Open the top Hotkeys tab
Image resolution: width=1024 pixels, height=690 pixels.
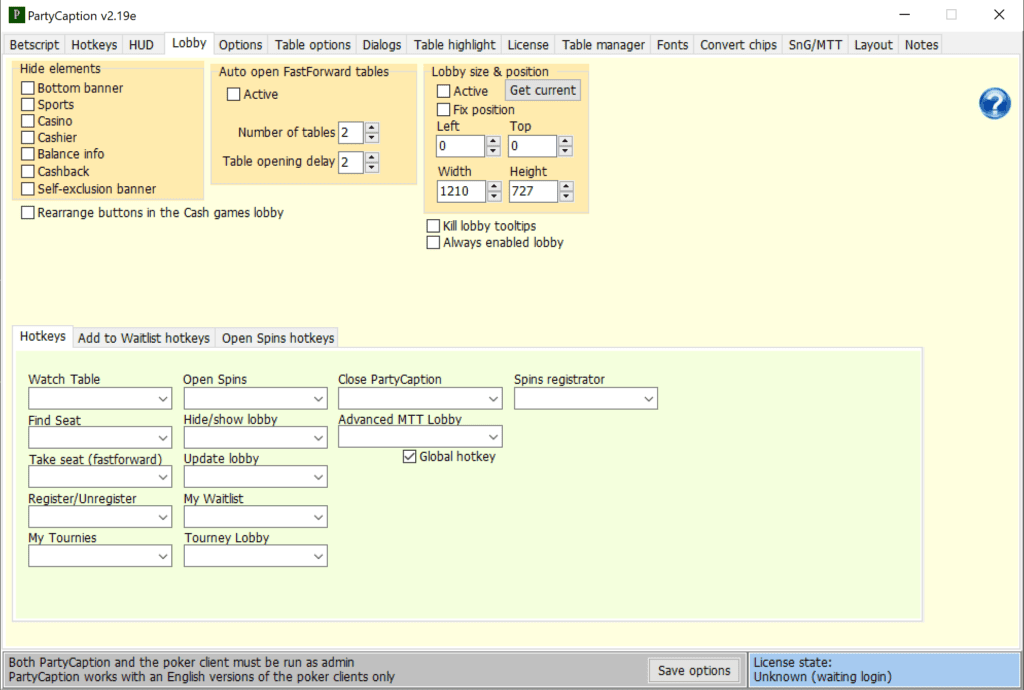tap(94, 44)
